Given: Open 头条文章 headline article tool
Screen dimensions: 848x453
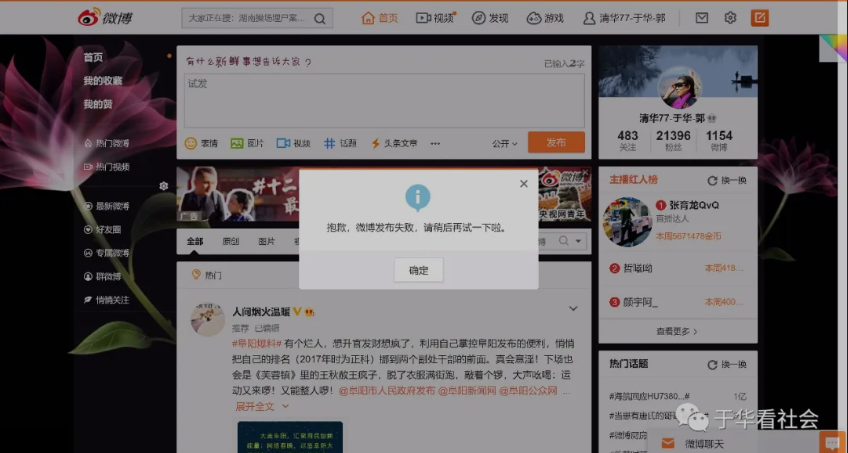Looking at the screenshot, I should [394, 143].
